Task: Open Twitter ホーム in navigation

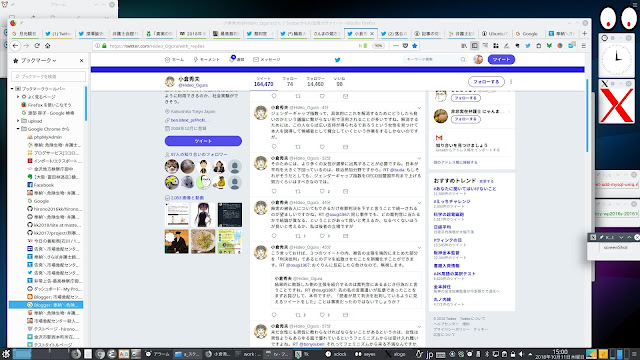Action: pos(174,60)
